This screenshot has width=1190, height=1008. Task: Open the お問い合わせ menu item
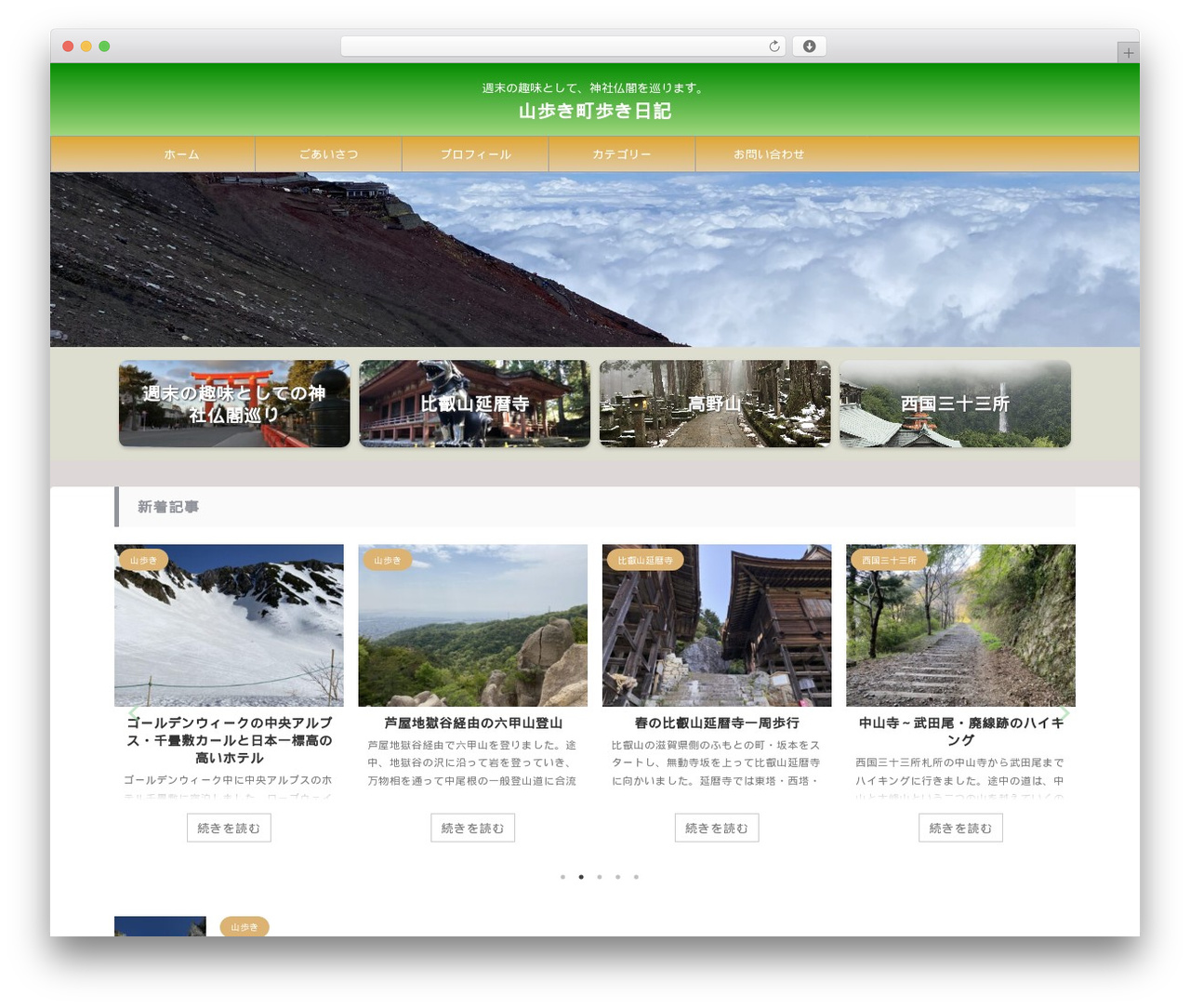point(769,154)
